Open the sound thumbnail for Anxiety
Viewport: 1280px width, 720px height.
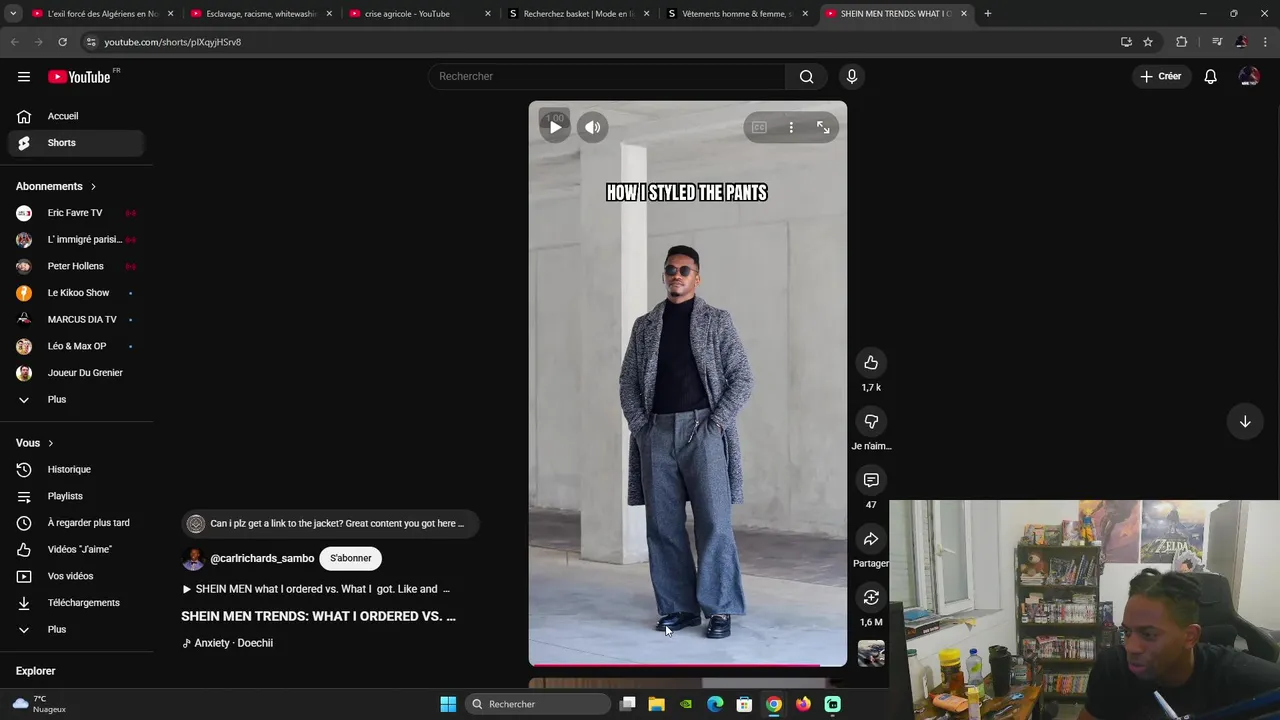[x=871, y=654]
